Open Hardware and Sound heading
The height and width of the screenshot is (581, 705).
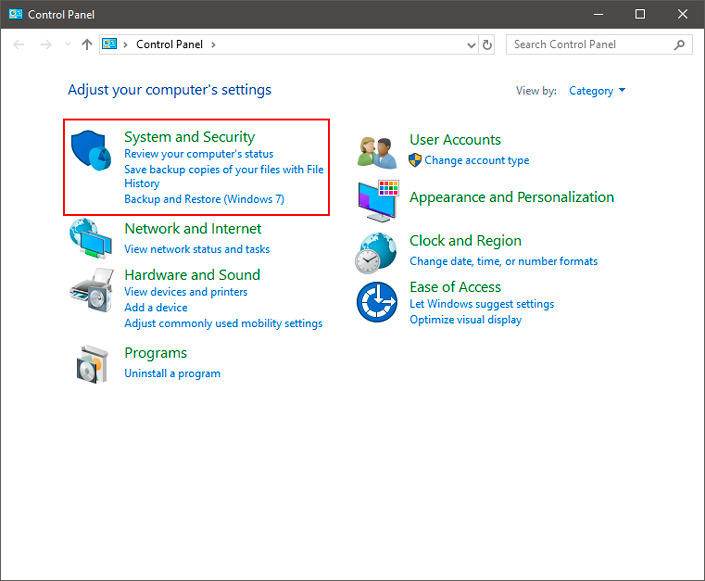click(192, 275)
